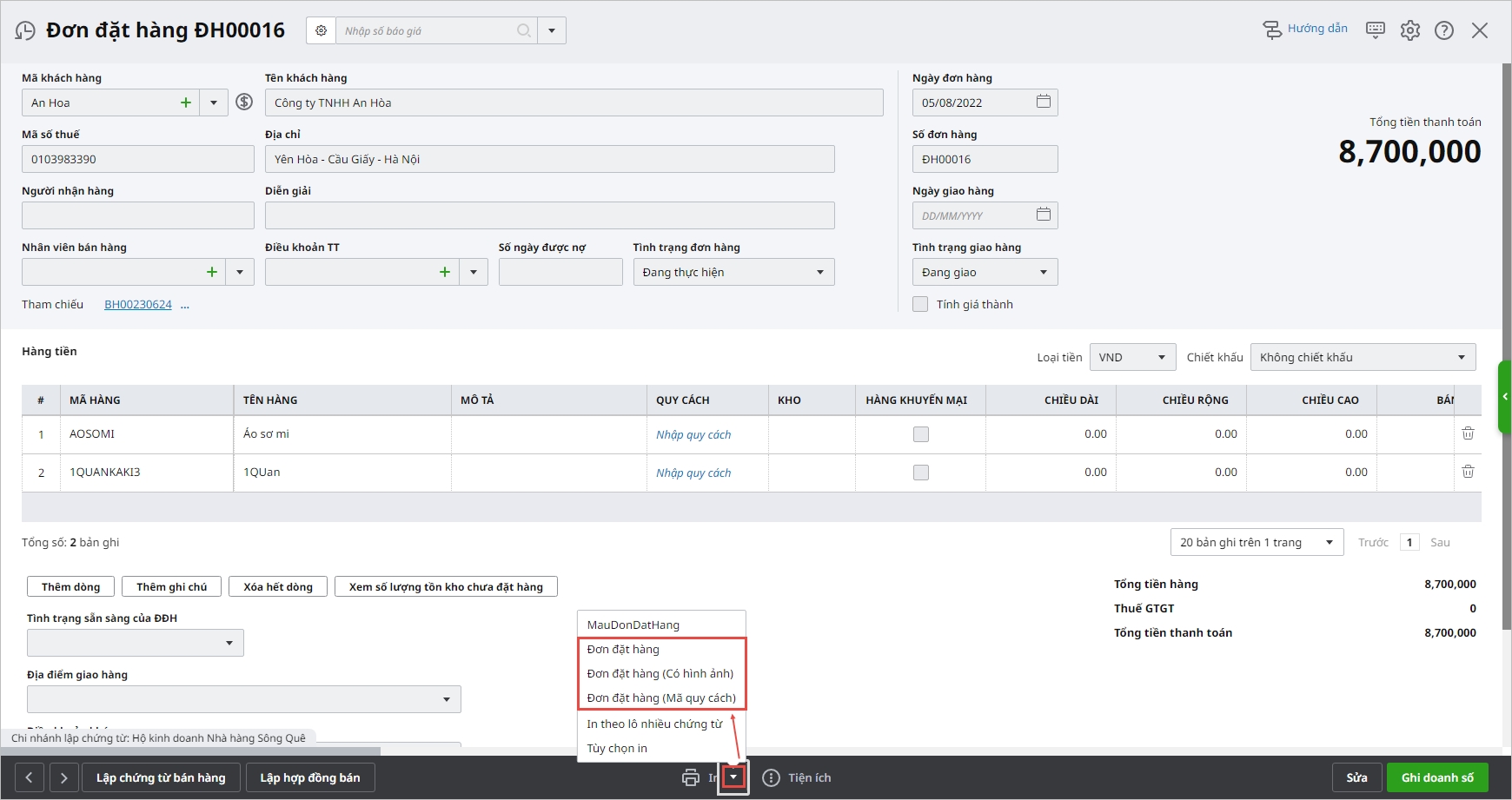1512x800 pixels.
Task: Open the settings gear in header
Action: [x=1409, y=30]
